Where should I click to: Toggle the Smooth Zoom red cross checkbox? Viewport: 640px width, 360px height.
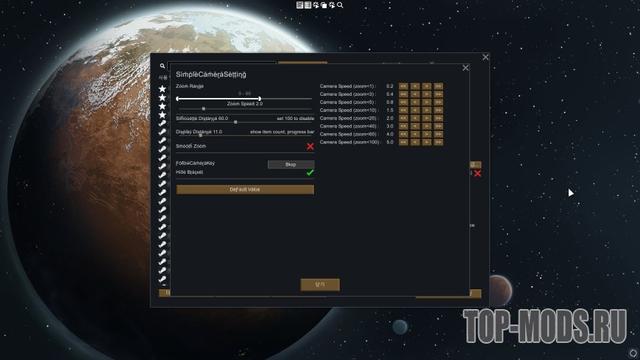point(310,147)
